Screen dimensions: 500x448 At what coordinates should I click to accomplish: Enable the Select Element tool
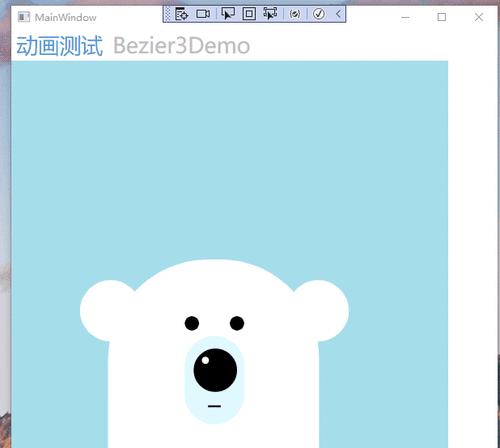228,14
